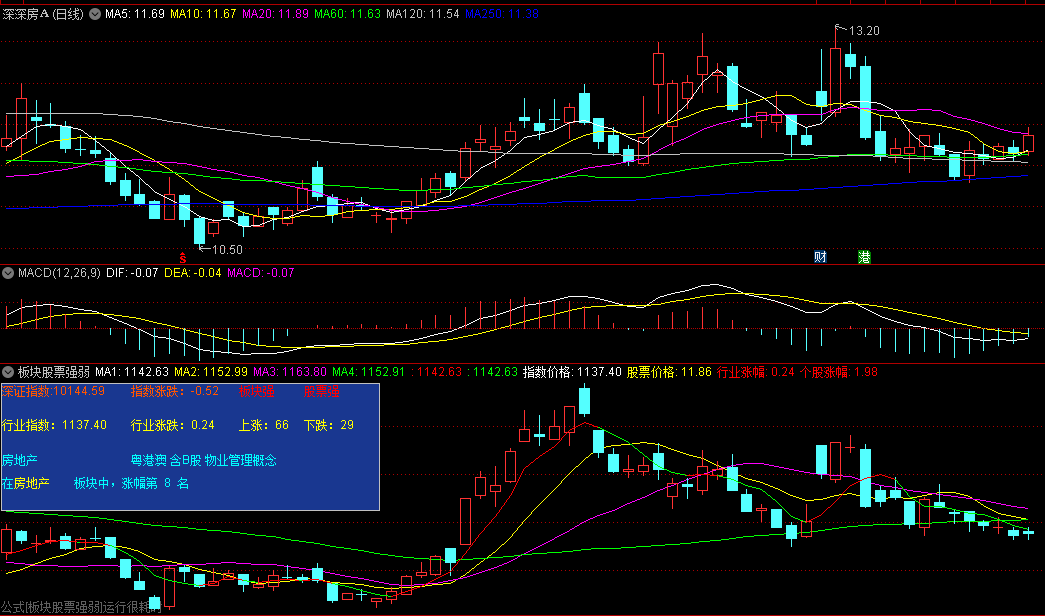This screenshot has height=616, width=1045.
Task: Click the MA3: 1163.80 label
Action: click(290, 372)
